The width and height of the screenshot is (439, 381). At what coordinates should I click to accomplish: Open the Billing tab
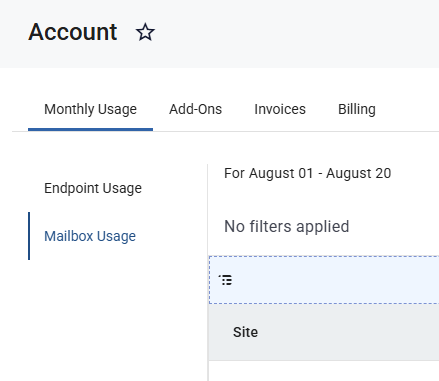point(357,109)
